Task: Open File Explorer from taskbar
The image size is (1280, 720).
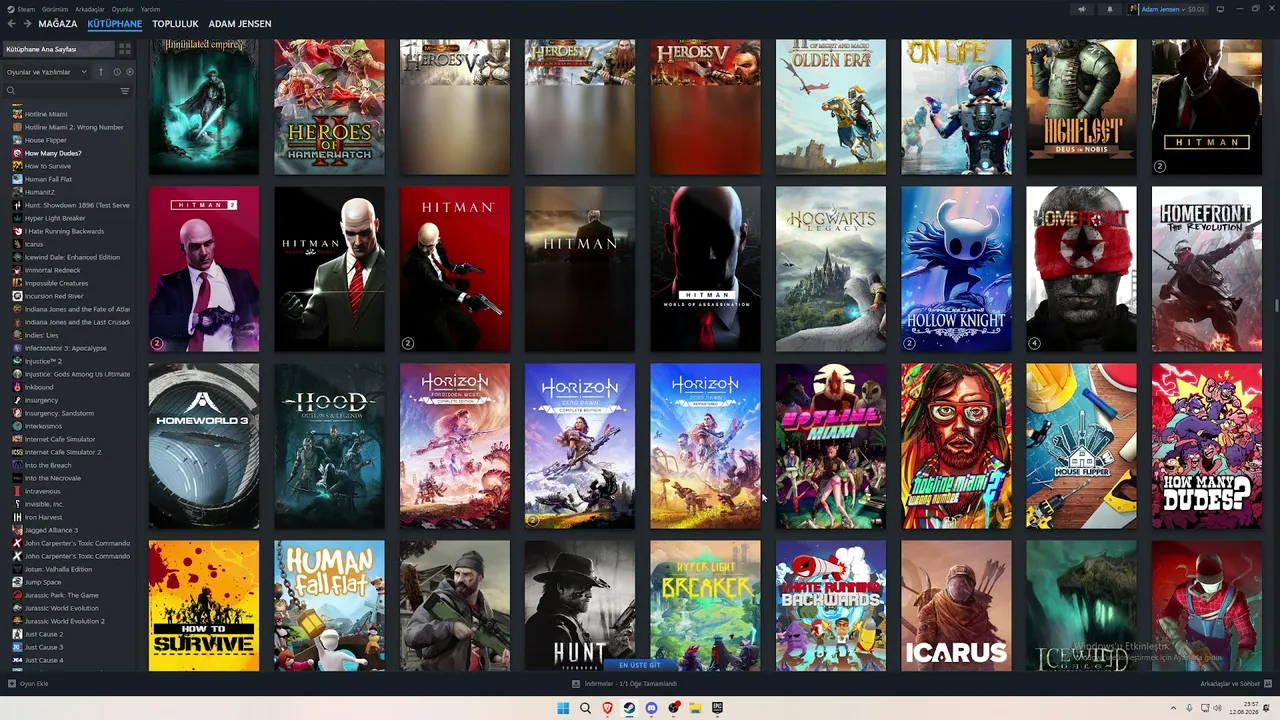Action: 695,708
